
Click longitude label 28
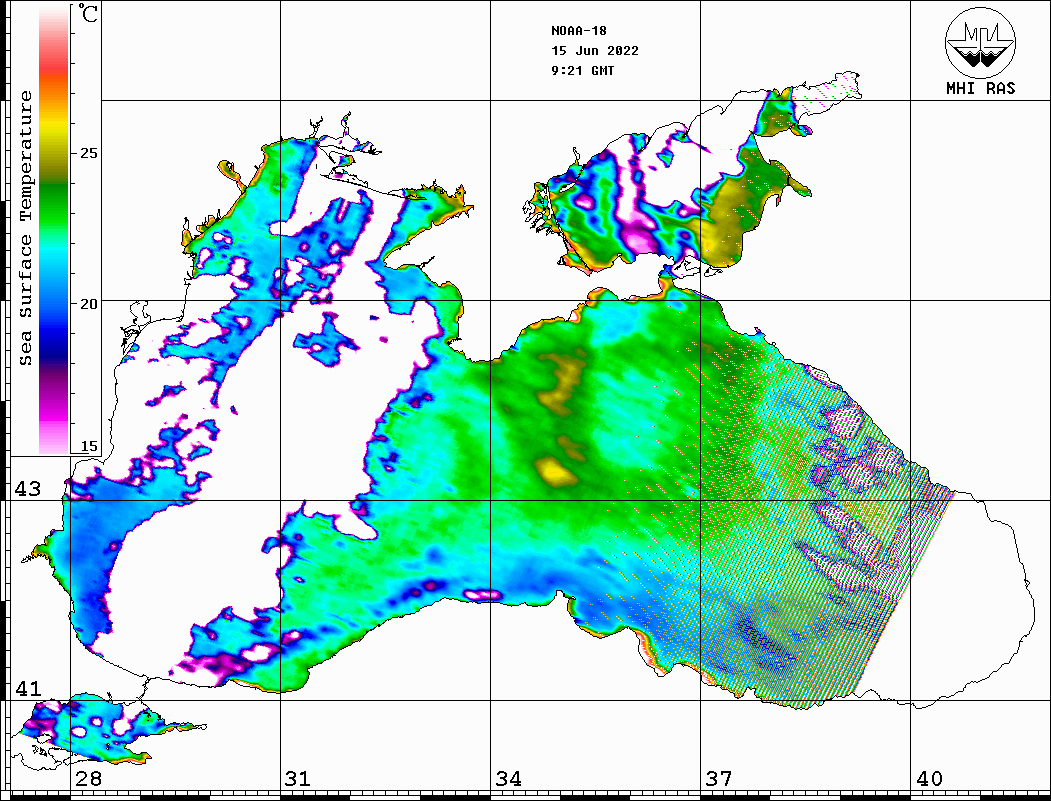(x=88, y=779)
